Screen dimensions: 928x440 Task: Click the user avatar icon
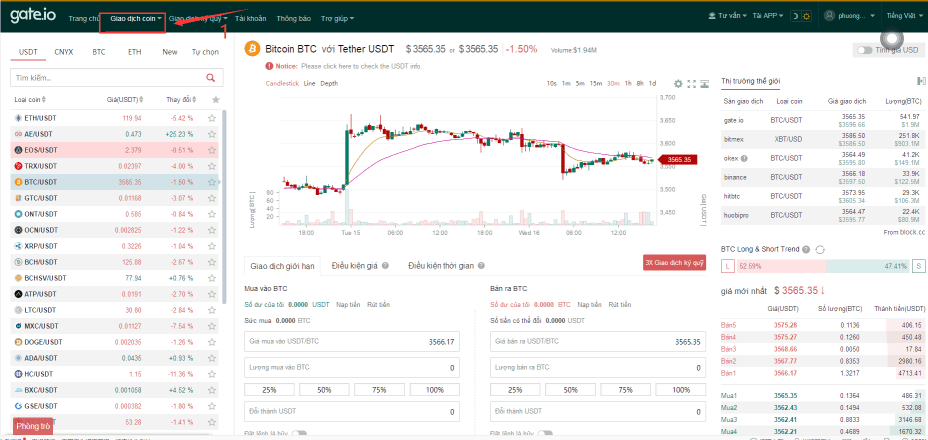pyautogui.click(x=830, y=16)
